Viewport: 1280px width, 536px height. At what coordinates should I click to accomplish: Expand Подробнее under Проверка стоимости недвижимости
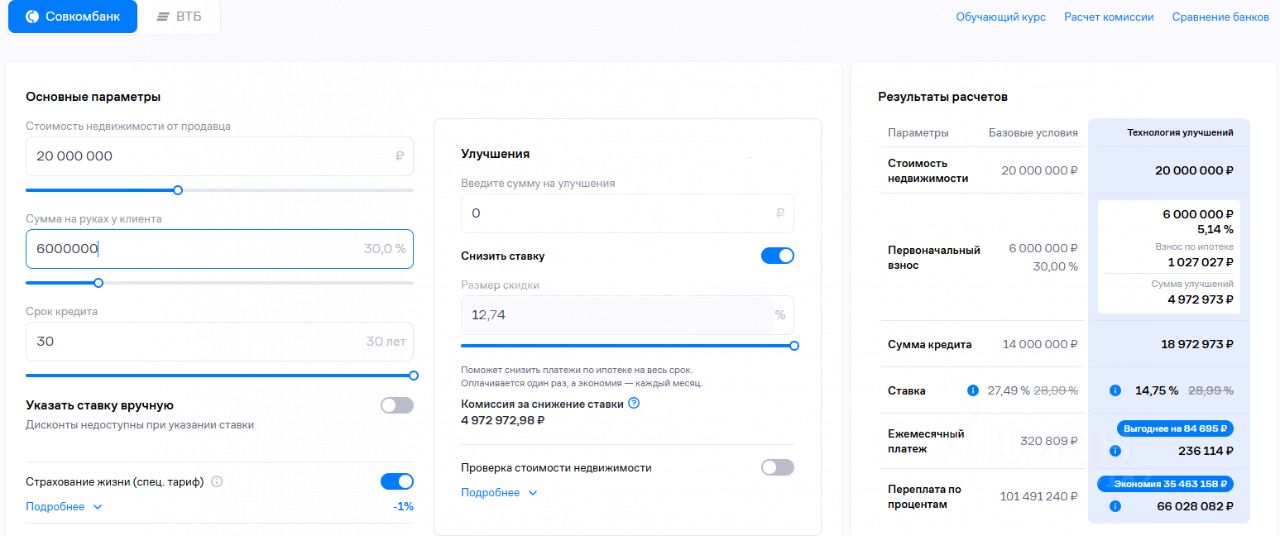coord(500,493)
